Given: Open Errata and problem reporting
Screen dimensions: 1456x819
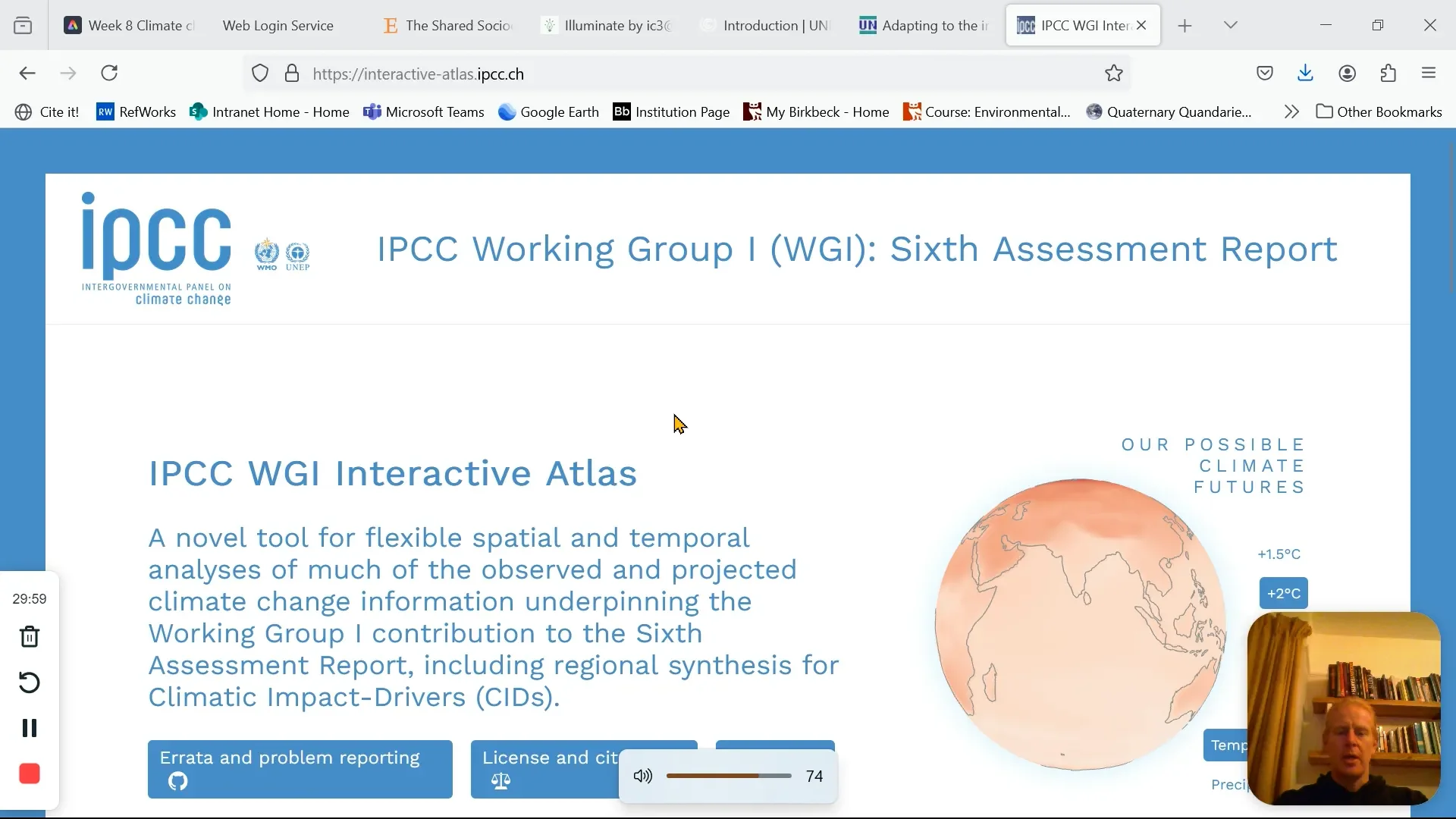Looking at the screenshot, I should (299, 769).
